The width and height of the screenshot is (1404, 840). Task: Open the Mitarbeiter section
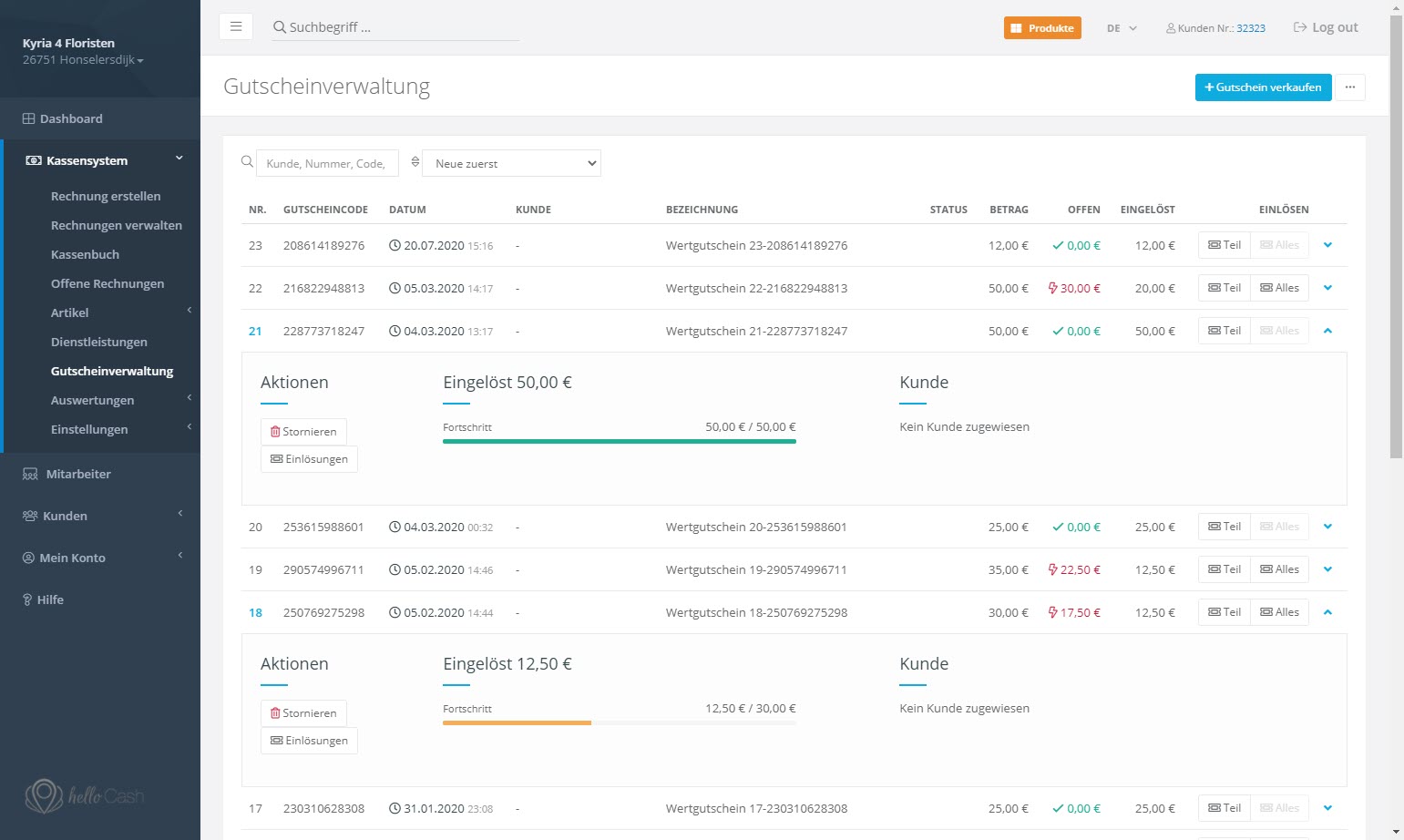[x=78, y=474]
